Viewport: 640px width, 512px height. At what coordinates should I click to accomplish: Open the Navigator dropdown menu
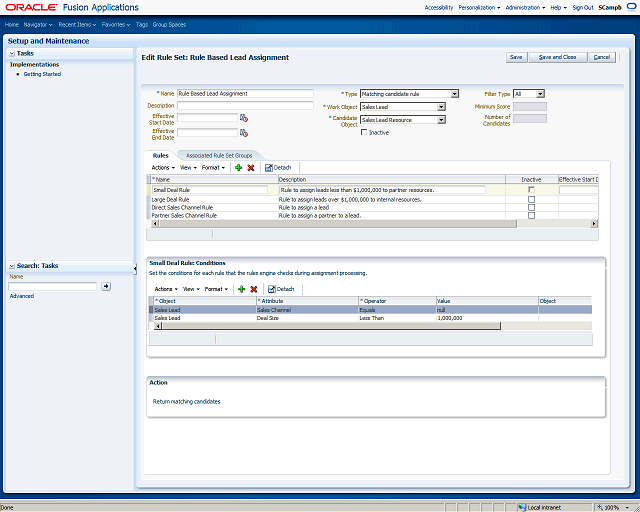pos(38,24)
